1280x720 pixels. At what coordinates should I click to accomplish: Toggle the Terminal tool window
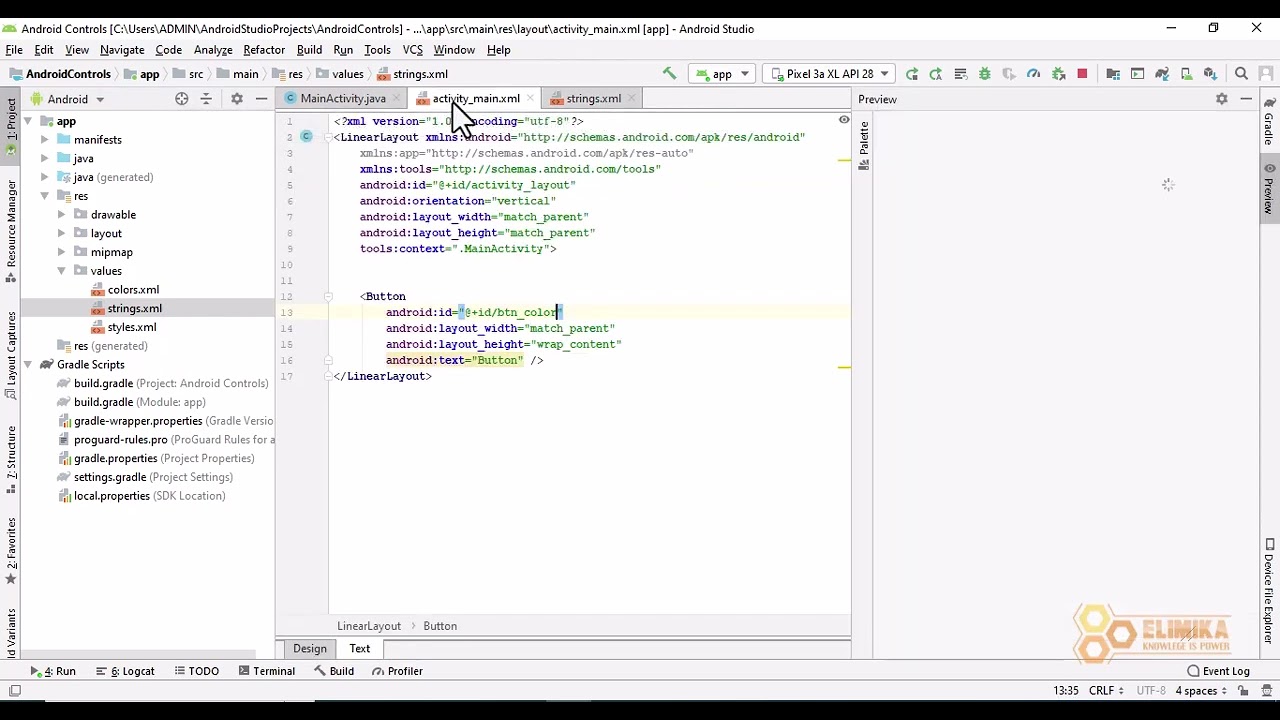click(x=266, y=671)
